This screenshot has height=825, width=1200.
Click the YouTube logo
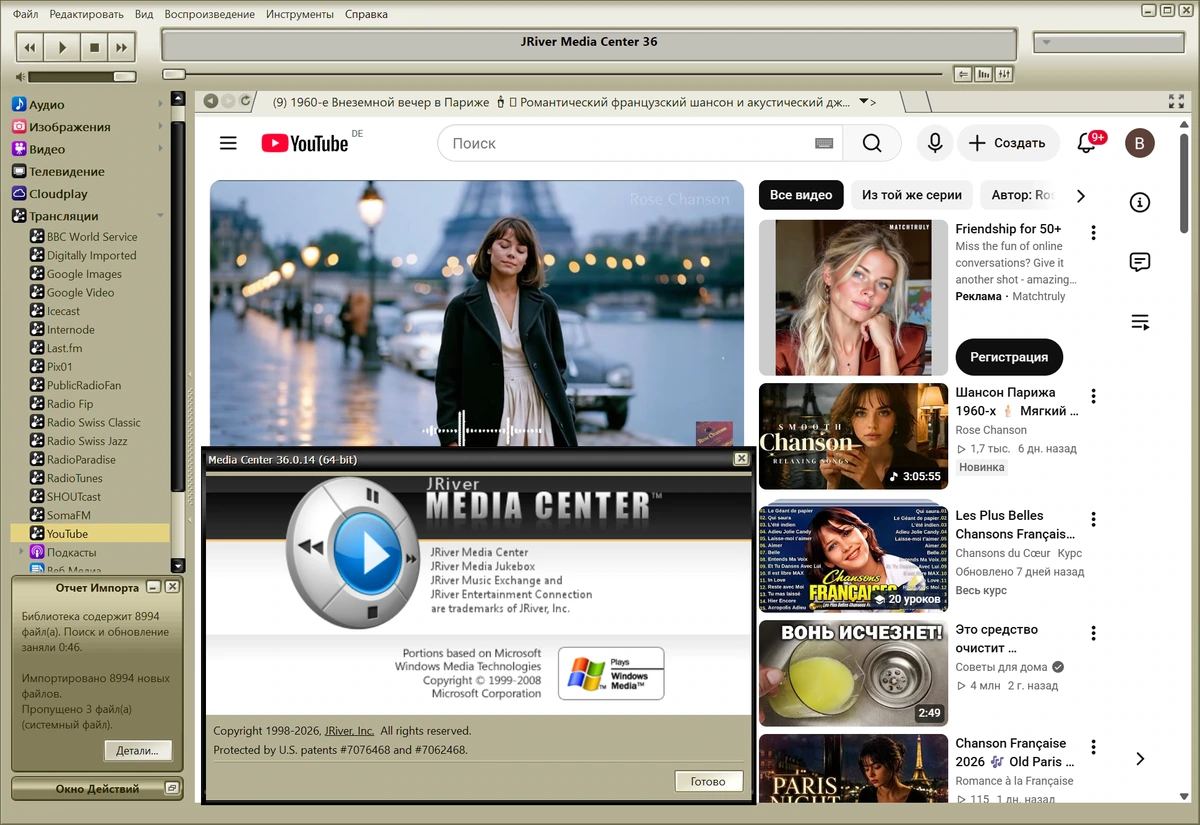coord(305,143)
